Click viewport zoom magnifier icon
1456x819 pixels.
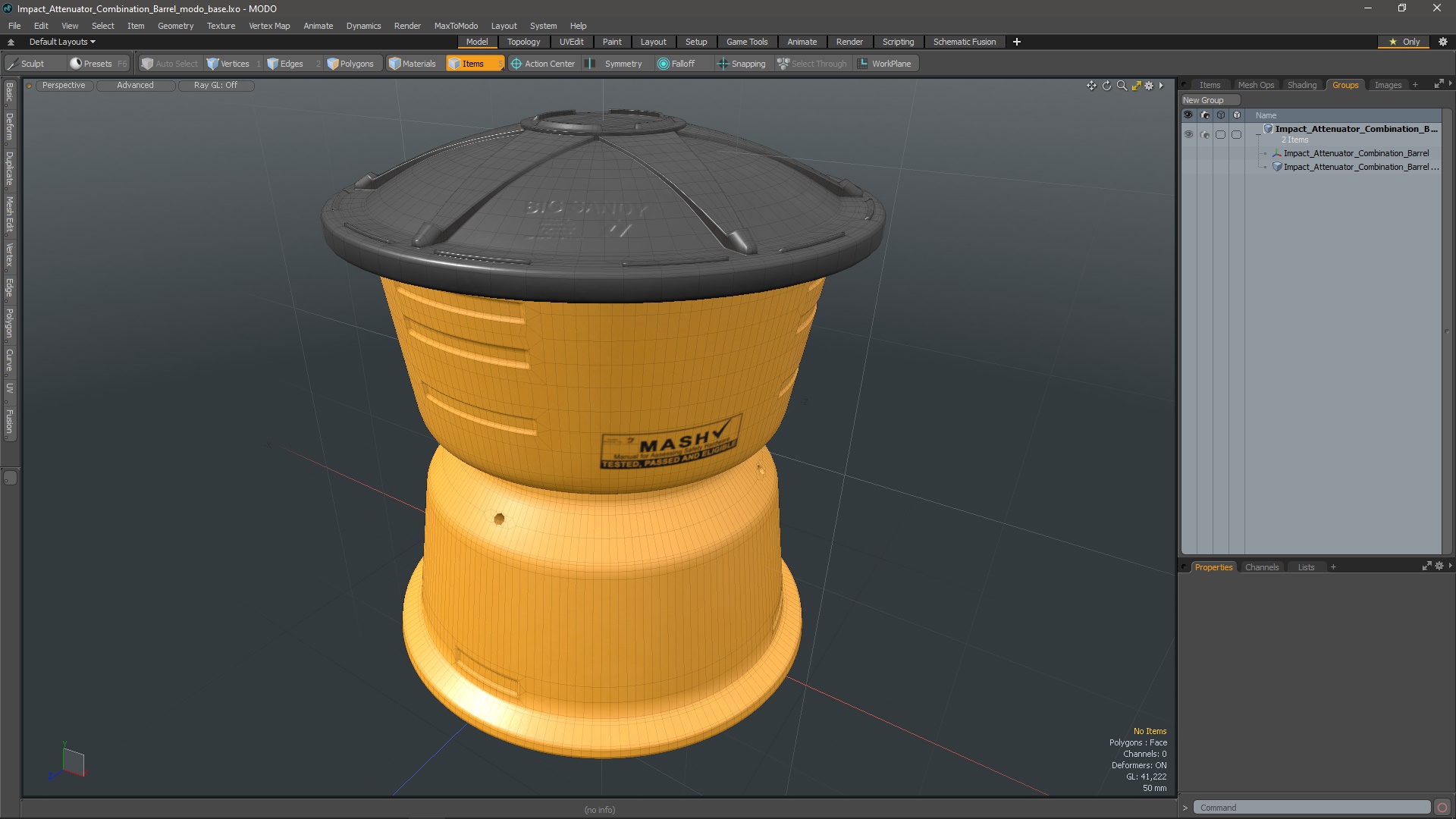coord(1122,86)
